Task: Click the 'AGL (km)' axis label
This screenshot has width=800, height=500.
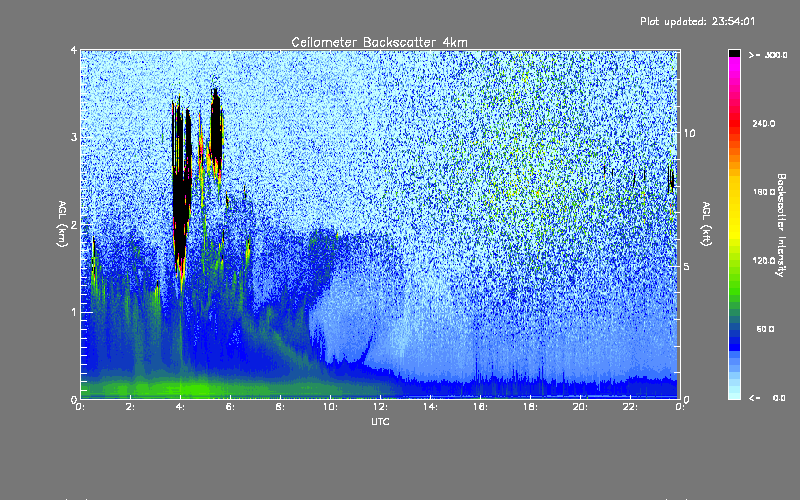Action: point(63,224)
